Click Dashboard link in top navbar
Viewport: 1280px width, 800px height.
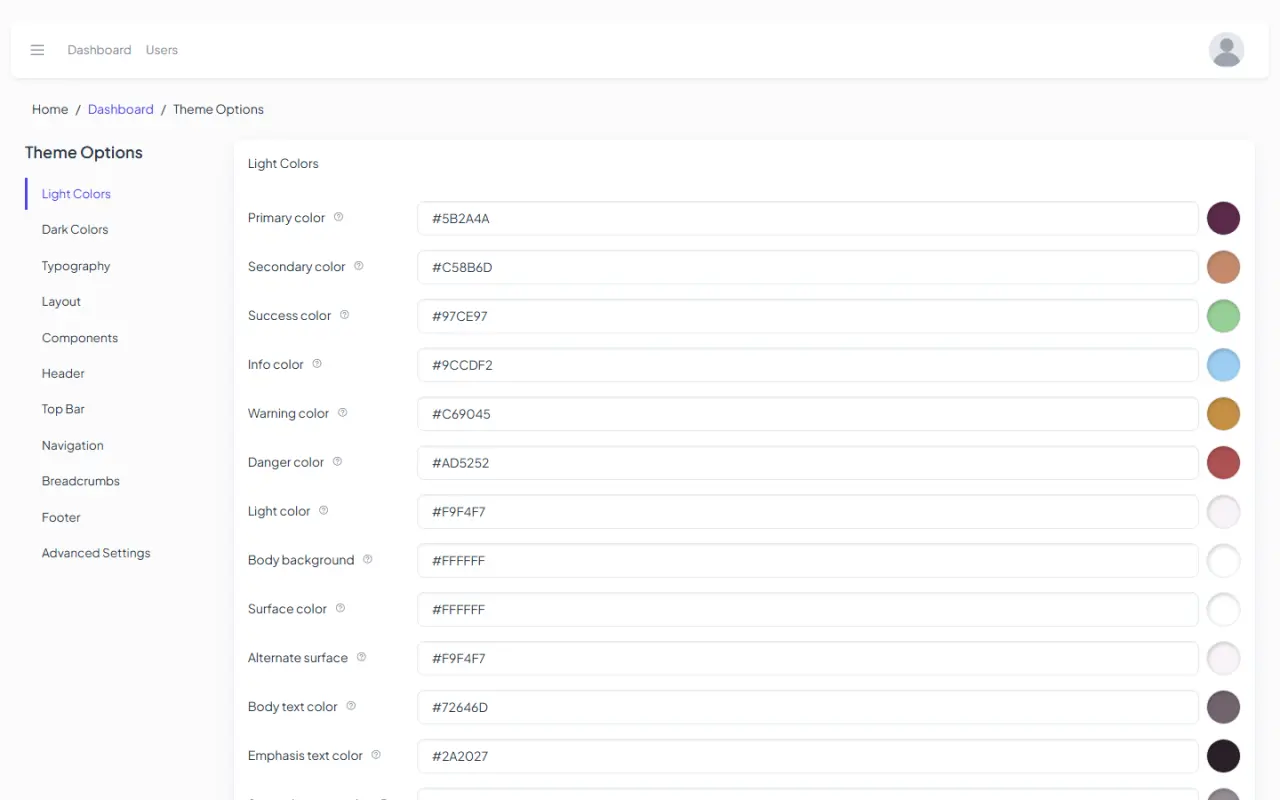pyautogui.click(x=99, y=50)
